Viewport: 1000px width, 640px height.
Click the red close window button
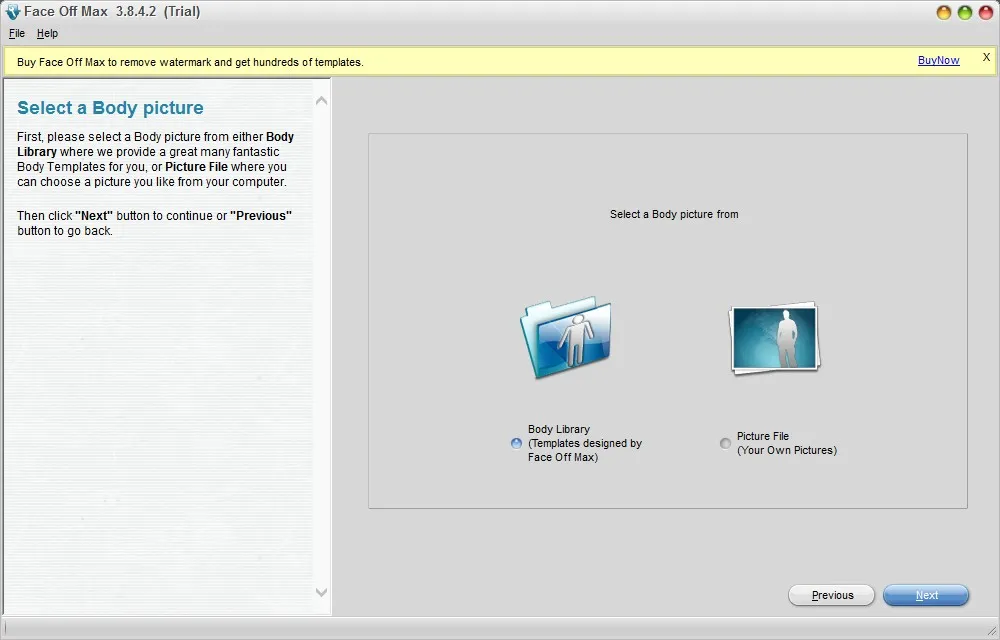click(x=986, y=13)
